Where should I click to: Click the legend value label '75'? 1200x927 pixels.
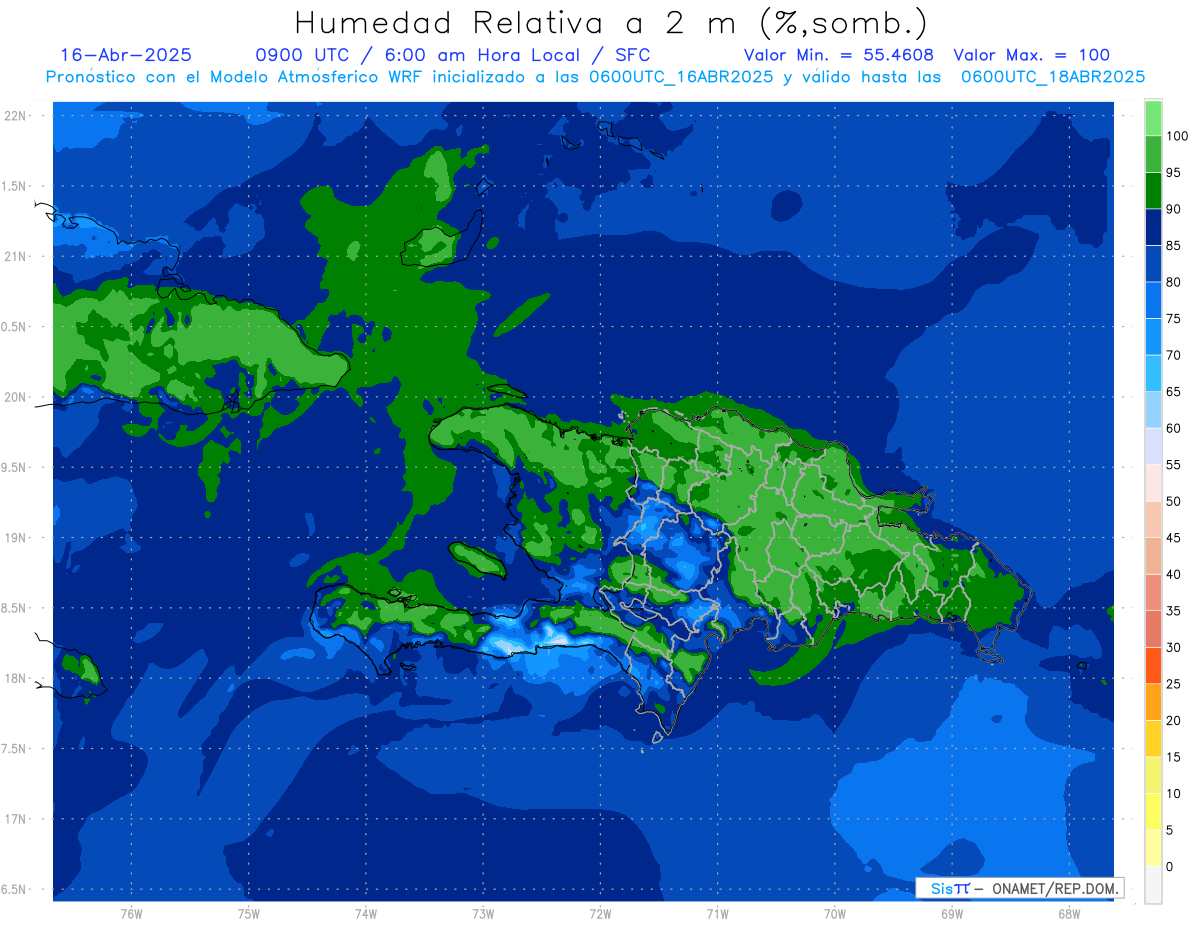coord(1173,319)
